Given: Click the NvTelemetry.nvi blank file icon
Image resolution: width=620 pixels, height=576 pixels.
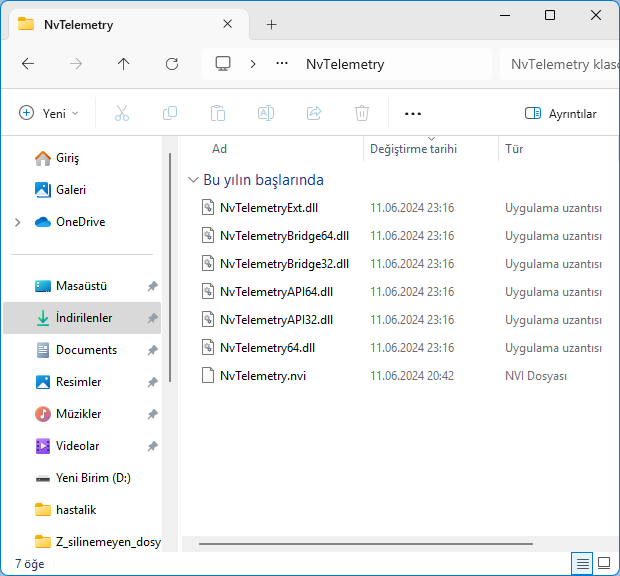Looking at the screenshot, I should (x=208, y=376).
